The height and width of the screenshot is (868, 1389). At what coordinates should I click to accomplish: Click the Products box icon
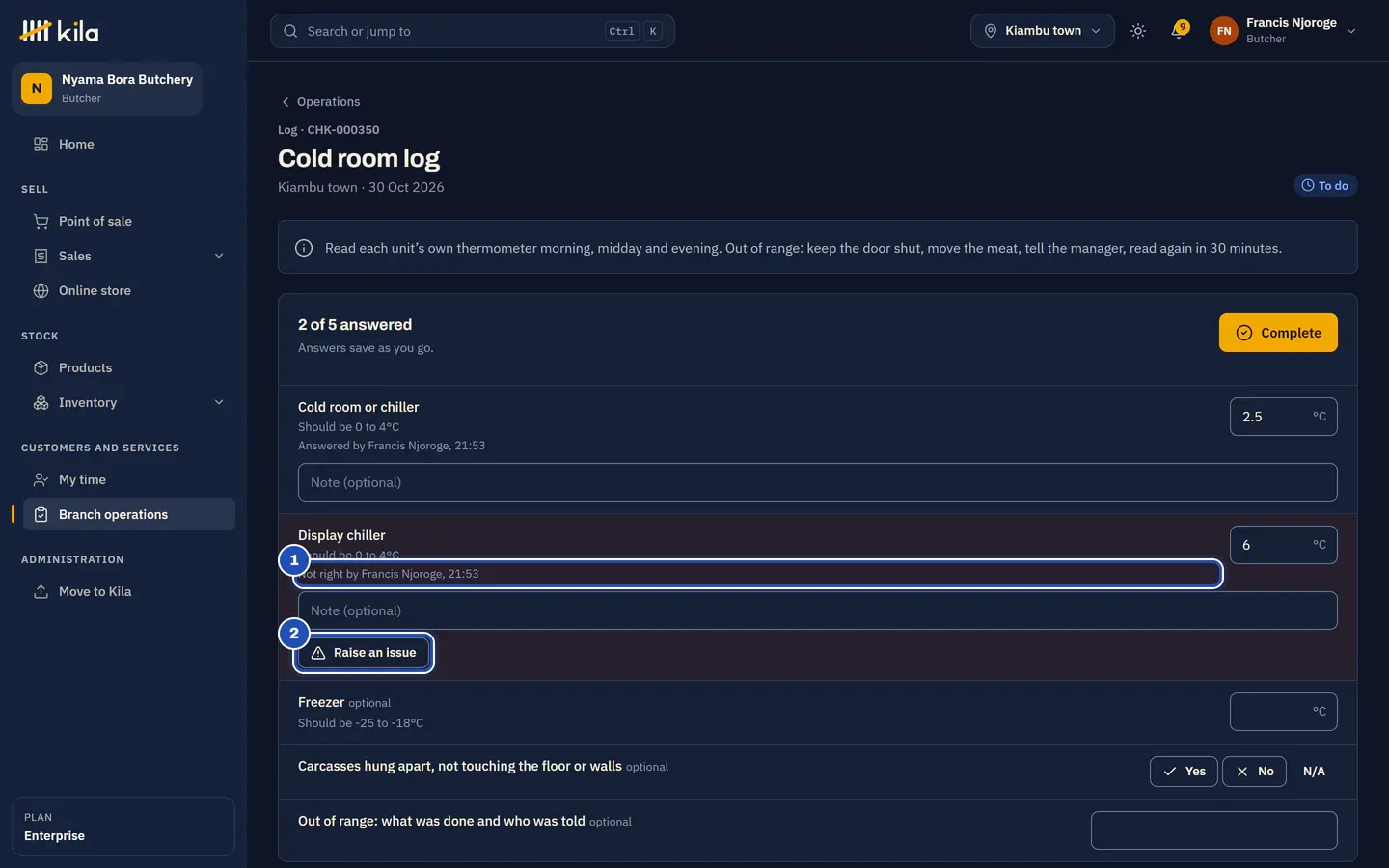point(41,367)
